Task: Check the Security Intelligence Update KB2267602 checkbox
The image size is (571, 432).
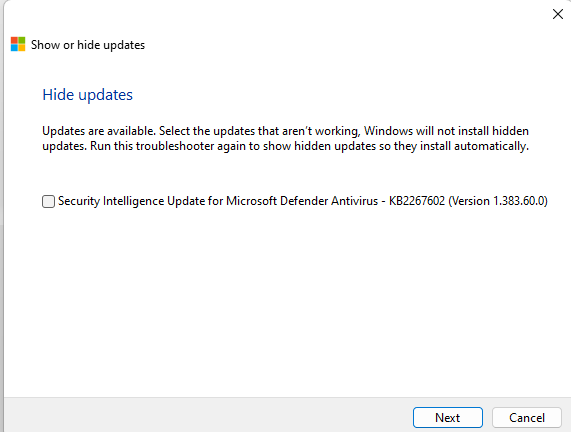Action: [x=48, y=201]
